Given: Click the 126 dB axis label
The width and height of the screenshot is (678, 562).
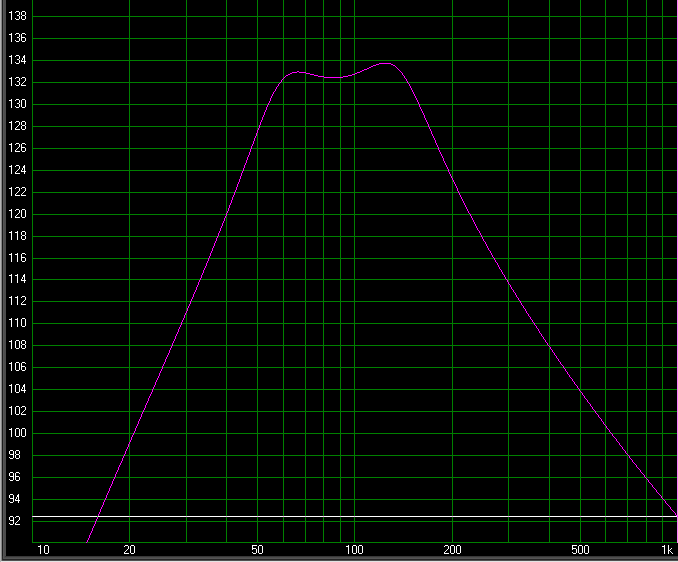Looking at the screenshot, I should click(17, 148).
